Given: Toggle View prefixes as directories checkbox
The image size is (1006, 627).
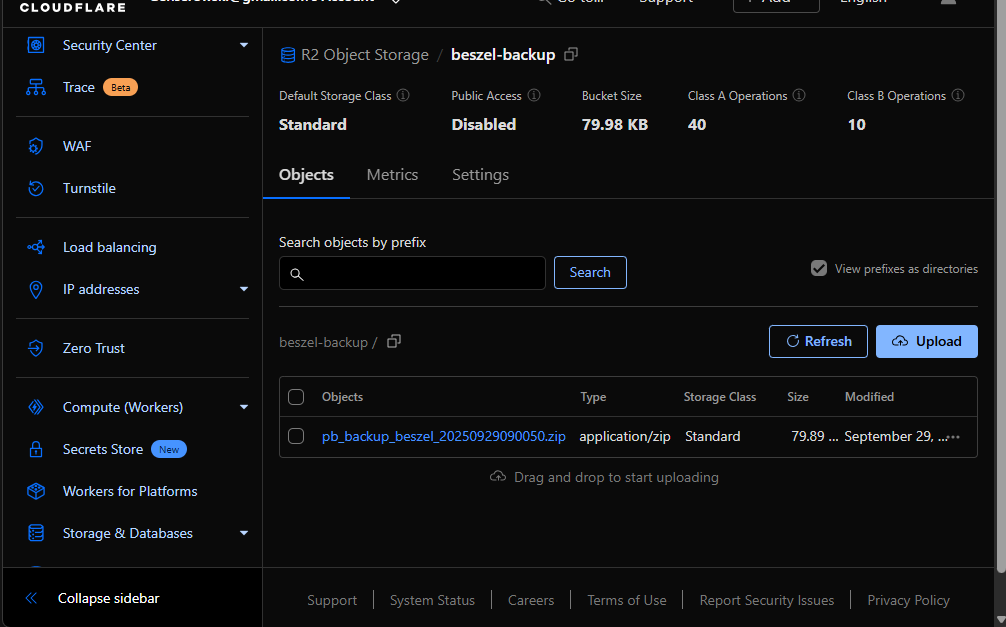Looking at the screenshot, I should [x=819, y=268].
